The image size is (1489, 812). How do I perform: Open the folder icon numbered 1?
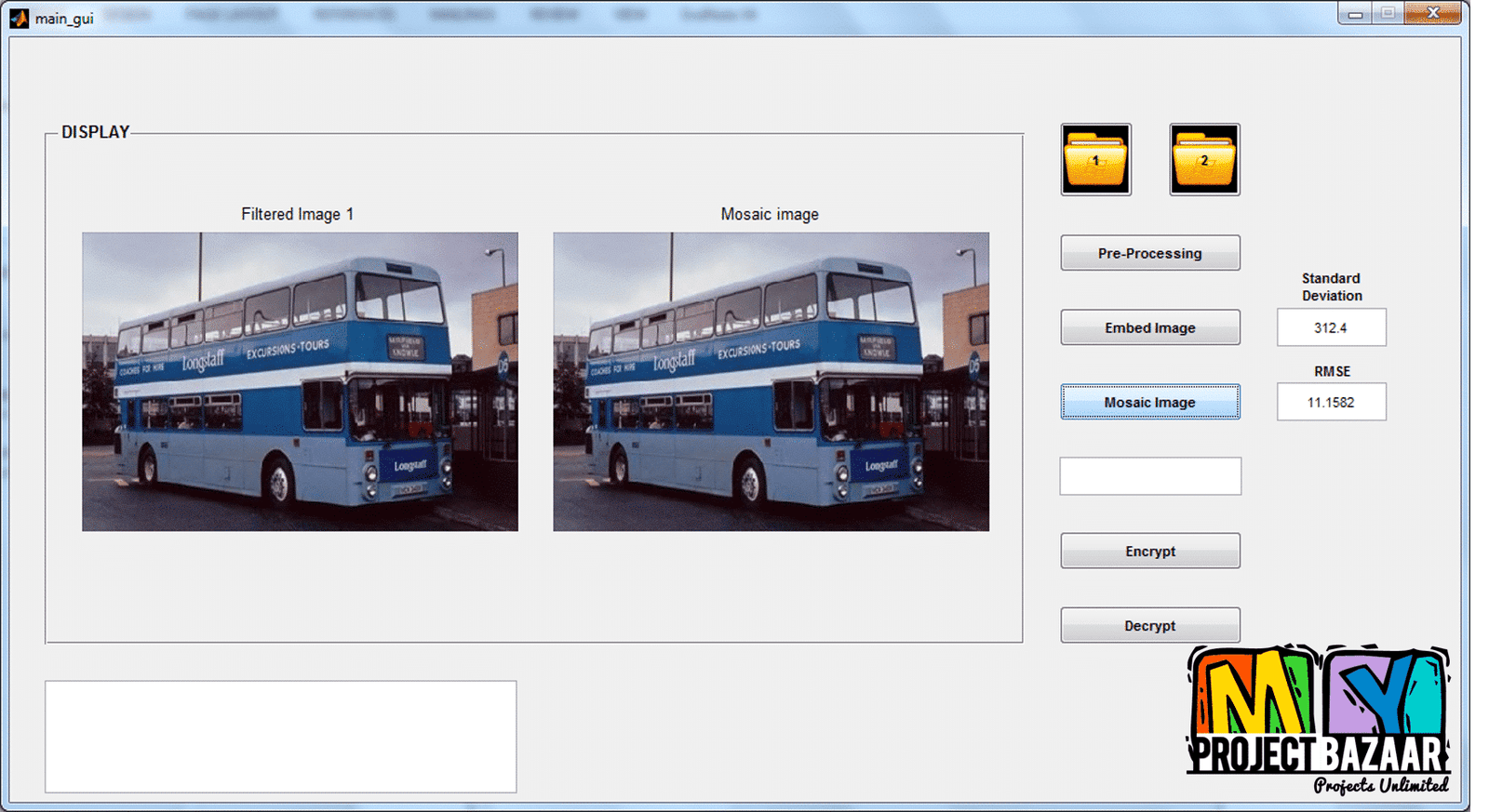tap(1095, 159)
